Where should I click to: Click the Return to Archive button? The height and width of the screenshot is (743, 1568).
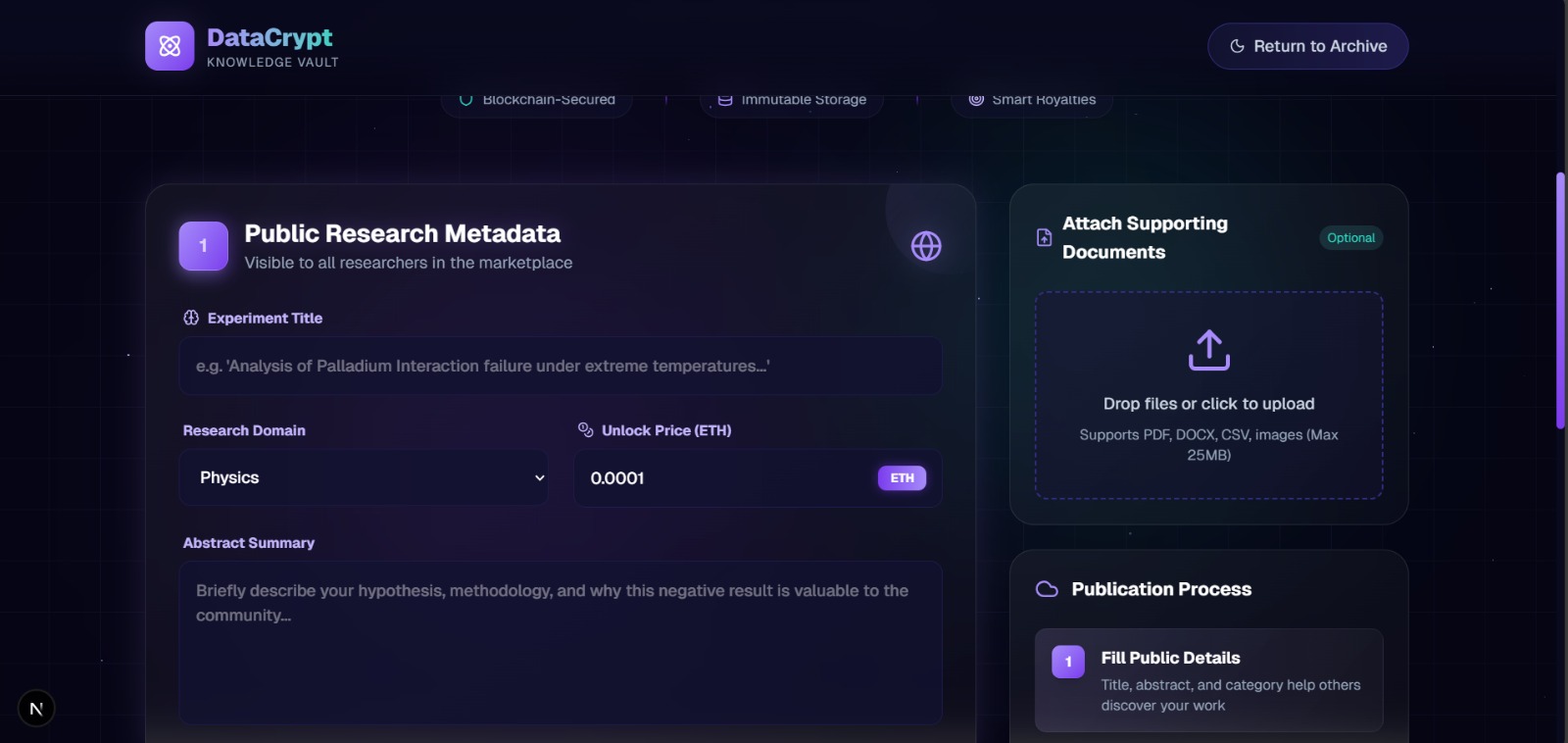pyautogui.click(x=1307, y=46)
